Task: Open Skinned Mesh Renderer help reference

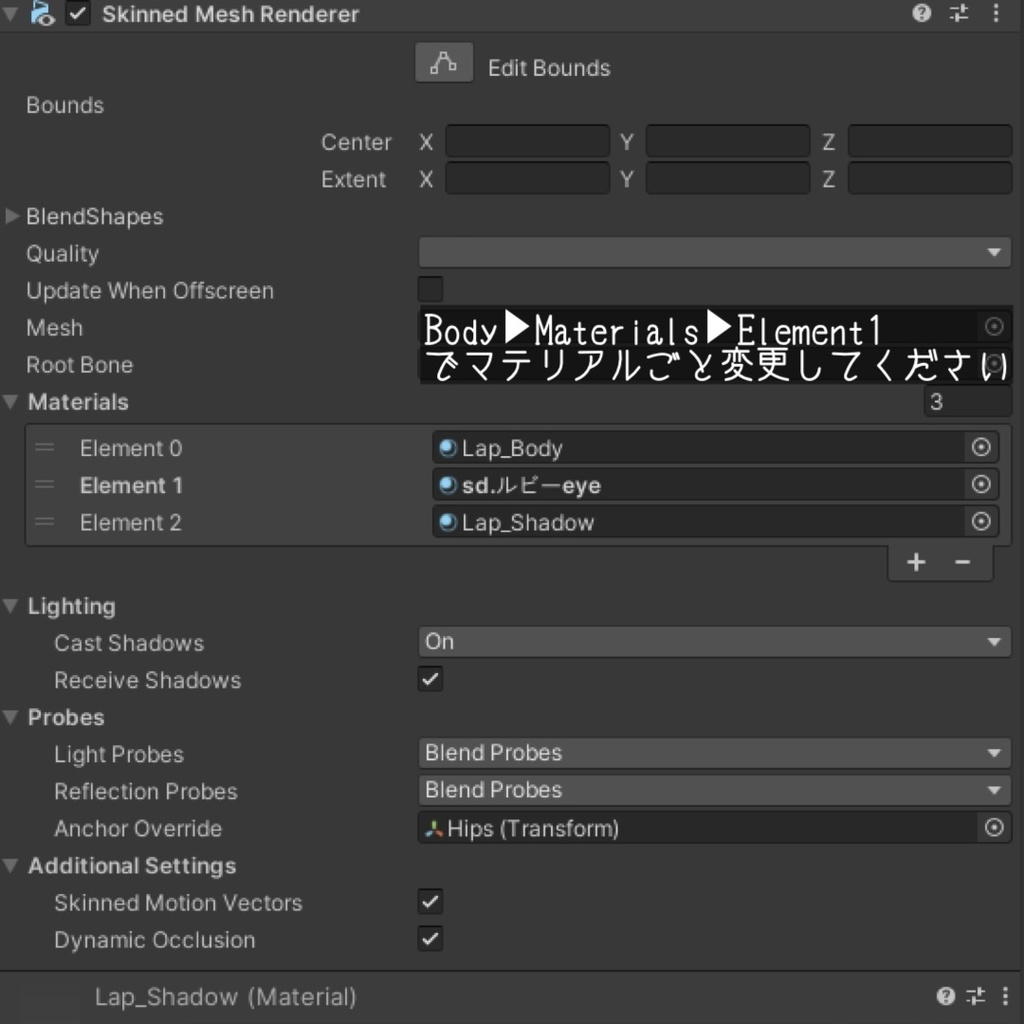Action: tap(921, 13)
